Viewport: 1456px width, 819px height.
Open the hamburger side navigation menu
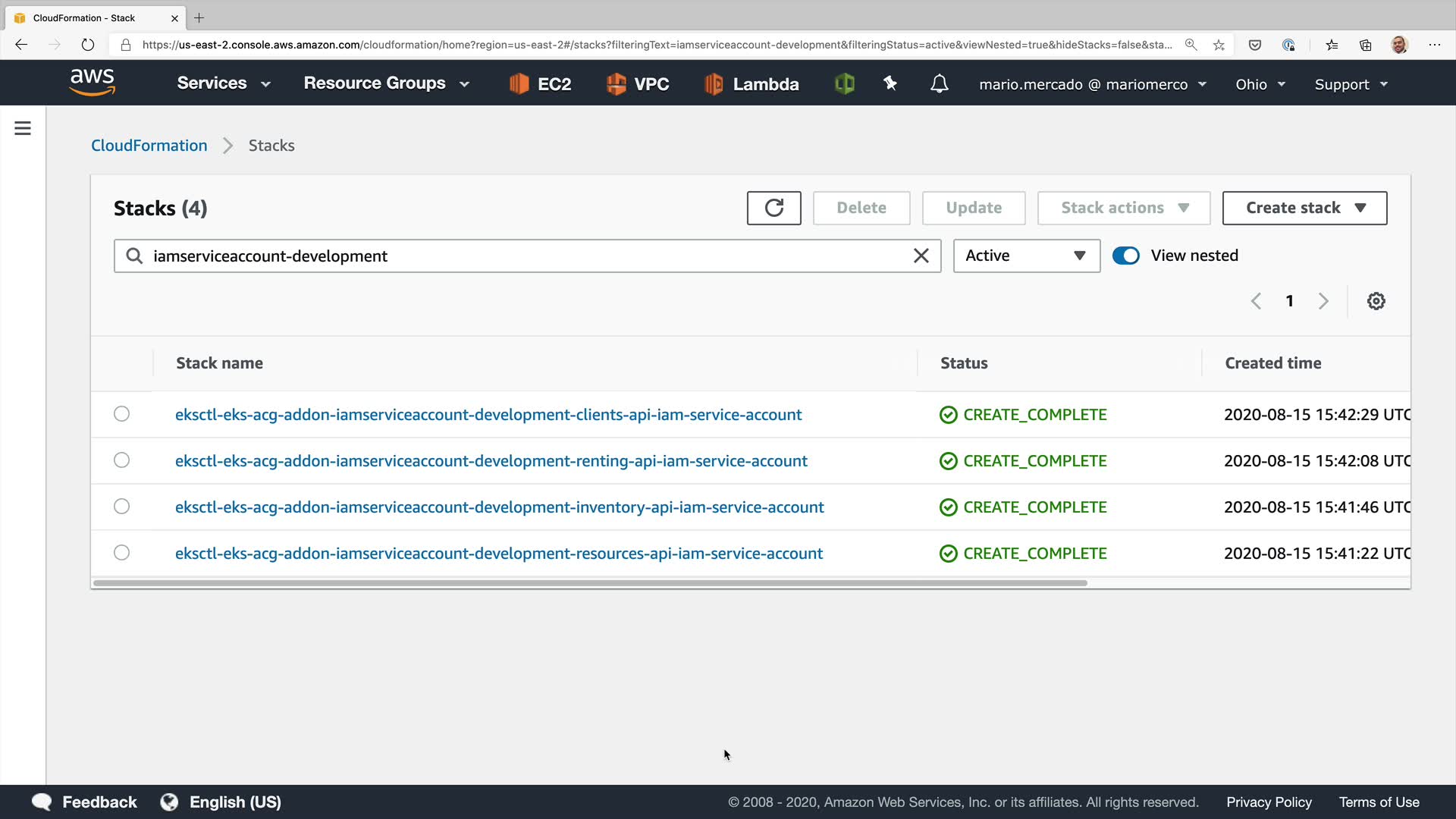coord(23,128)
